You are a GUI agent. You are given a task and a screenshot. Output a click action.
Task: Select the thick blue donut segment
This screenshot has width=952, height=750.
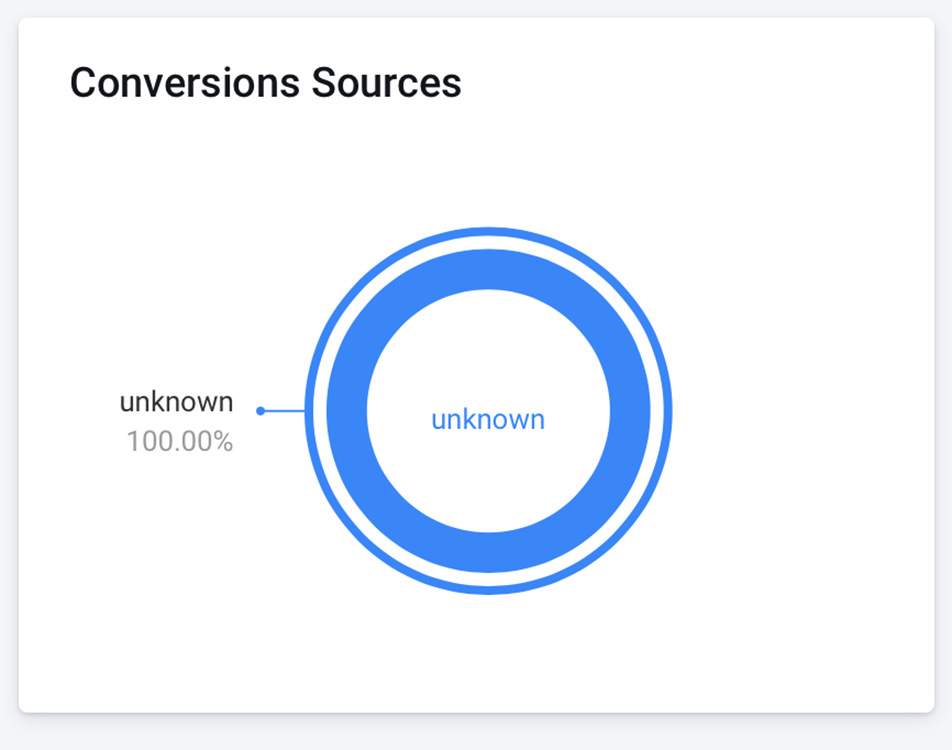489,270
